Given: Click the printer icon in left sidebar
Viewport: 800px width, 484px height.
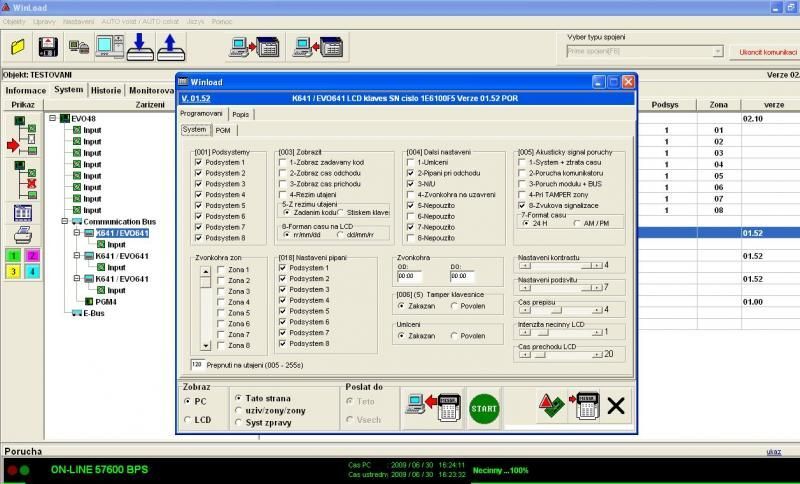Looking at the screenshot, I should pyautogui.click(x=22, y=235).
